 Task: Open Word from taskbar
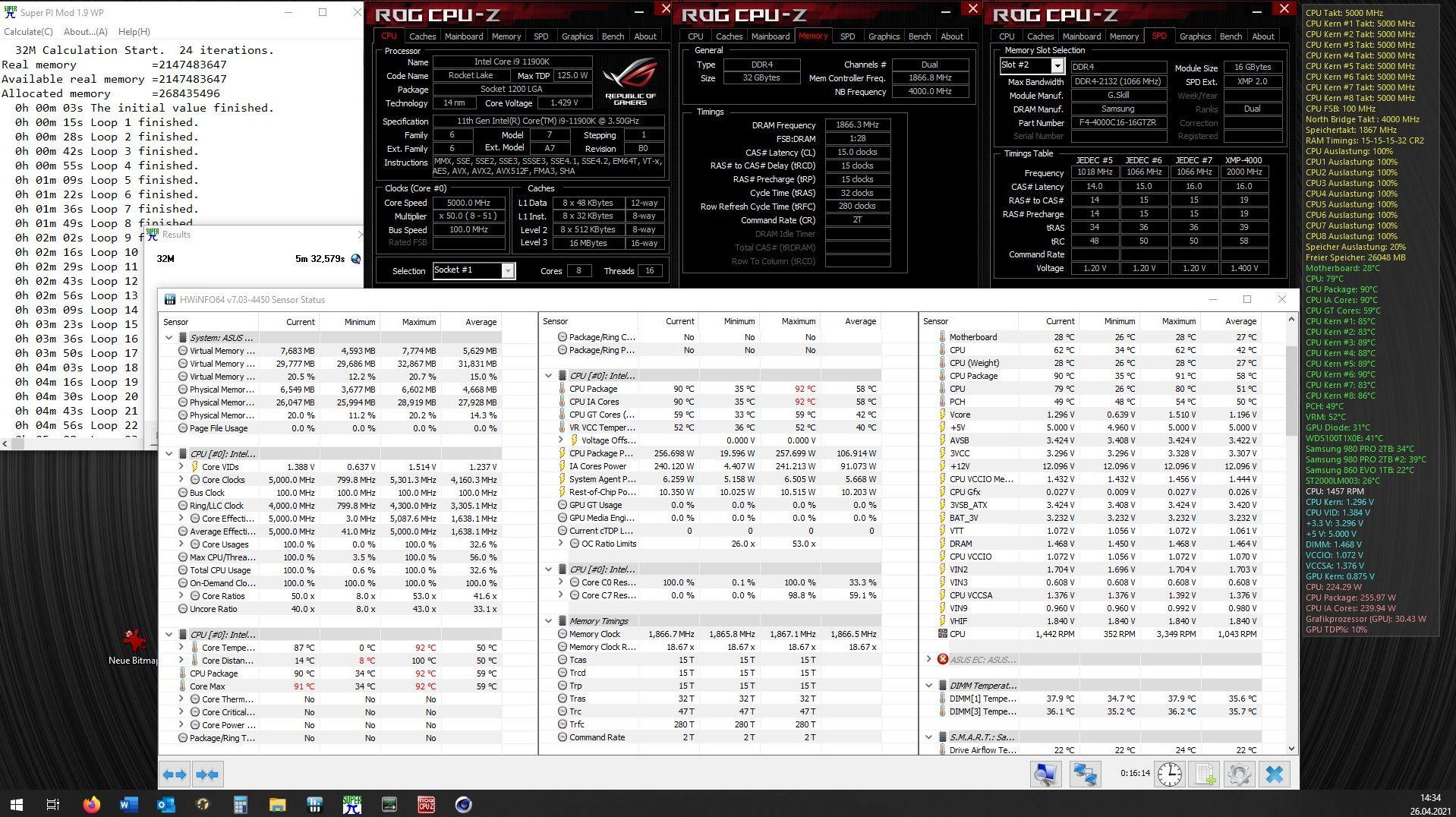coord(128,804)
